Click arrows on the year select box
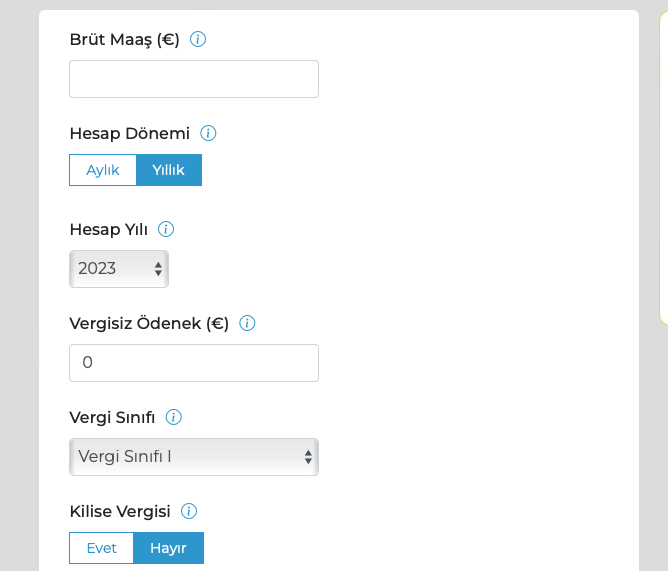 click(158, 269)
